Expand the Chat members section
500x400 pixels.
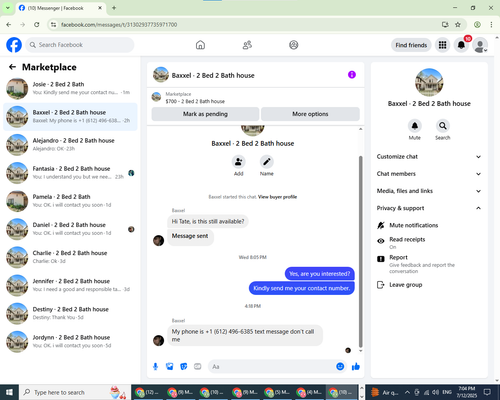click(429, 174)
